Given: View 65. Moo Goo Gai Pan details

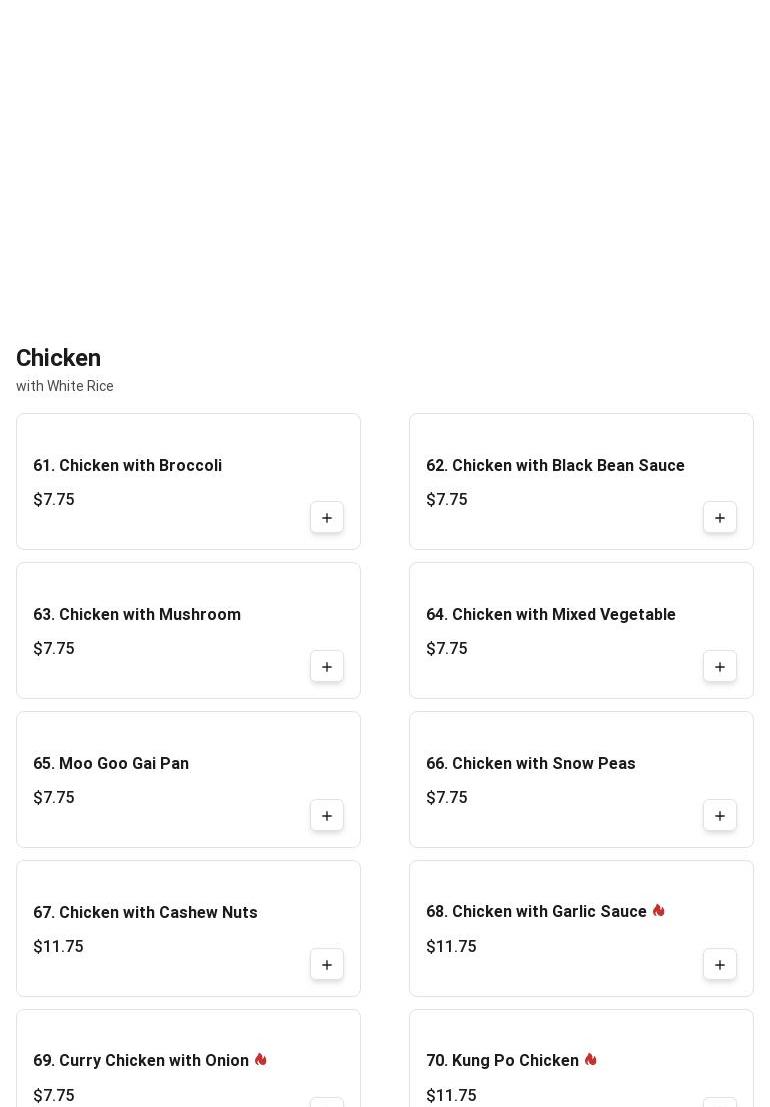Looking at the screenshot, I should pyautogui.click(x=111, y=764).
